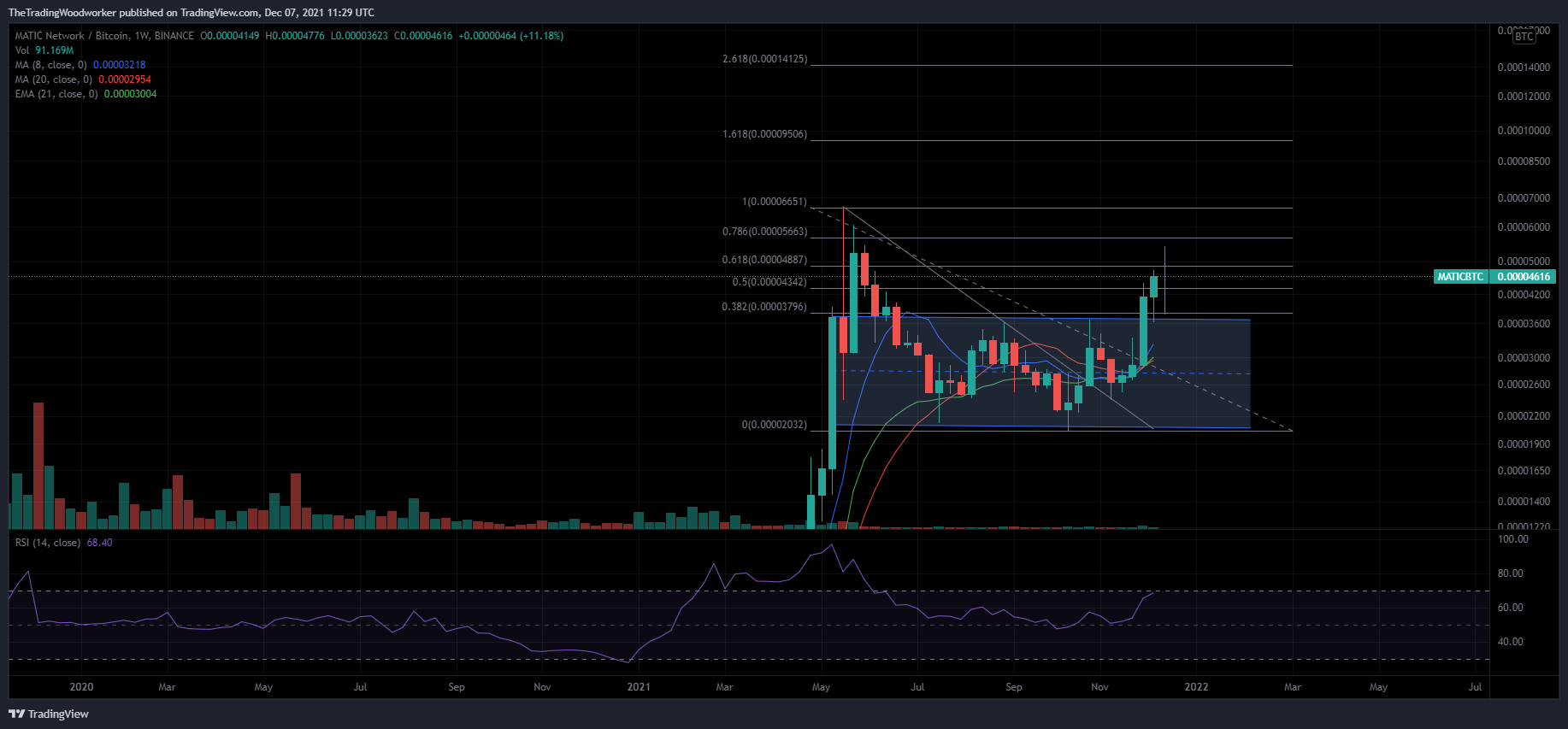The width and height of the screenshot is (1568, 729).
Task: Select the 0.5(0.00004342) Fibonacci label
Action: 769,282
